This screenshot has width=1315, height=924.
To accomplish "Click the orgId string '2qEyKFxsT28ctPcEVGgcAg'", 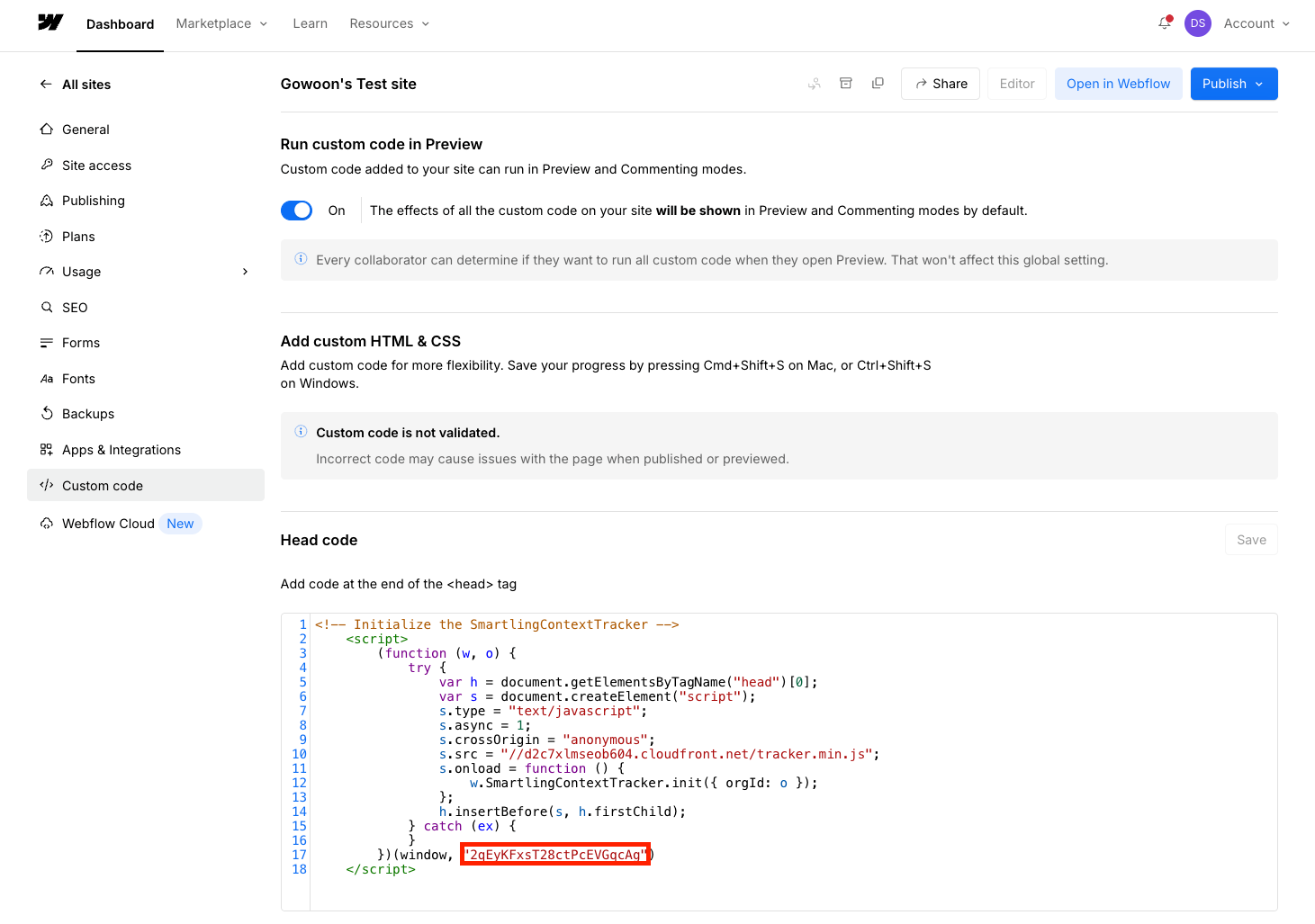I will click(x=555, y=855).
